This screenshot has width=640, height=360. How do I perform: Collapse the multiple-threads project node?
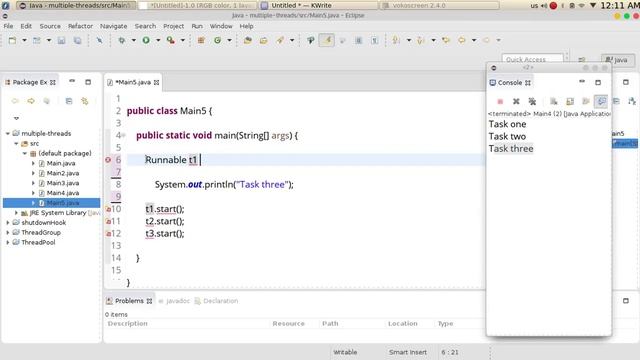(8, 133)
